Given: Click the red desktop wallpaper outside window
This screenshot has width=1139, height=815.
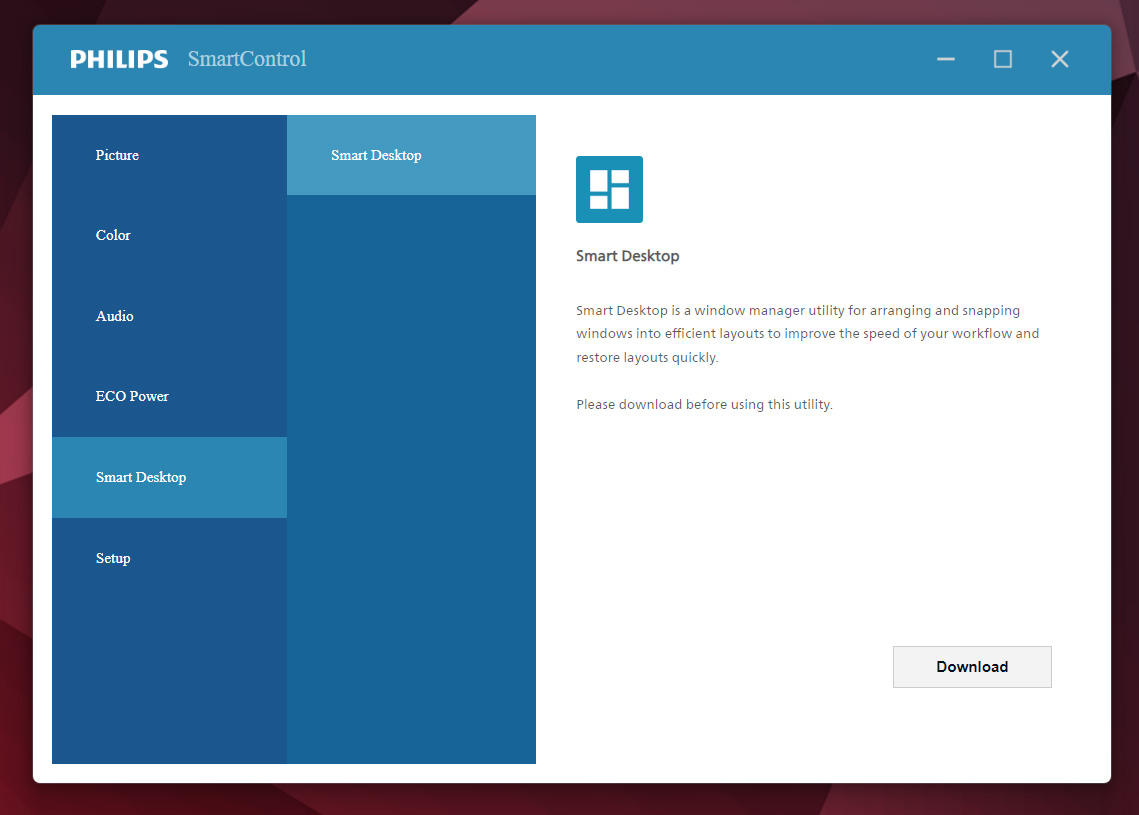Looking at the screenshot, I should click(1125, 400).
